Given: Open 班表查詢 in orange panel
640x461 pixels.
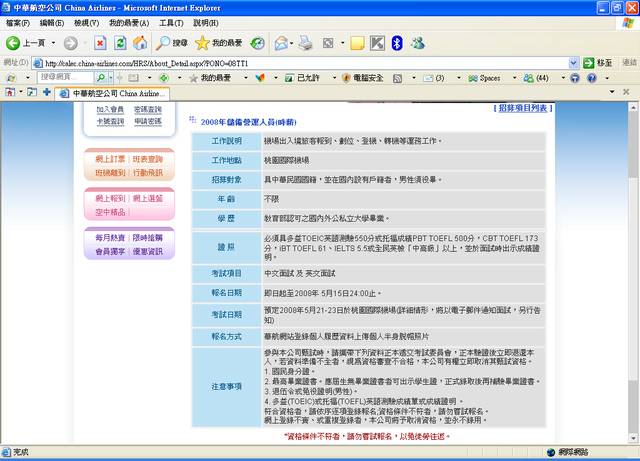Looking at the screenshot, I should (x=148, y=159).
